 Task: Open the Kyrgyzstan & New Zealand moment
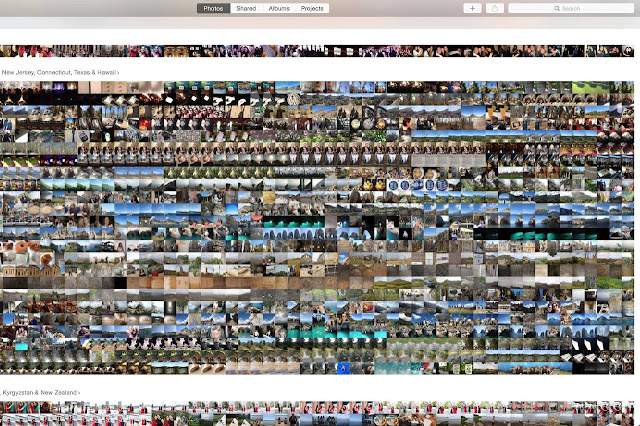[x=41, y=393]
